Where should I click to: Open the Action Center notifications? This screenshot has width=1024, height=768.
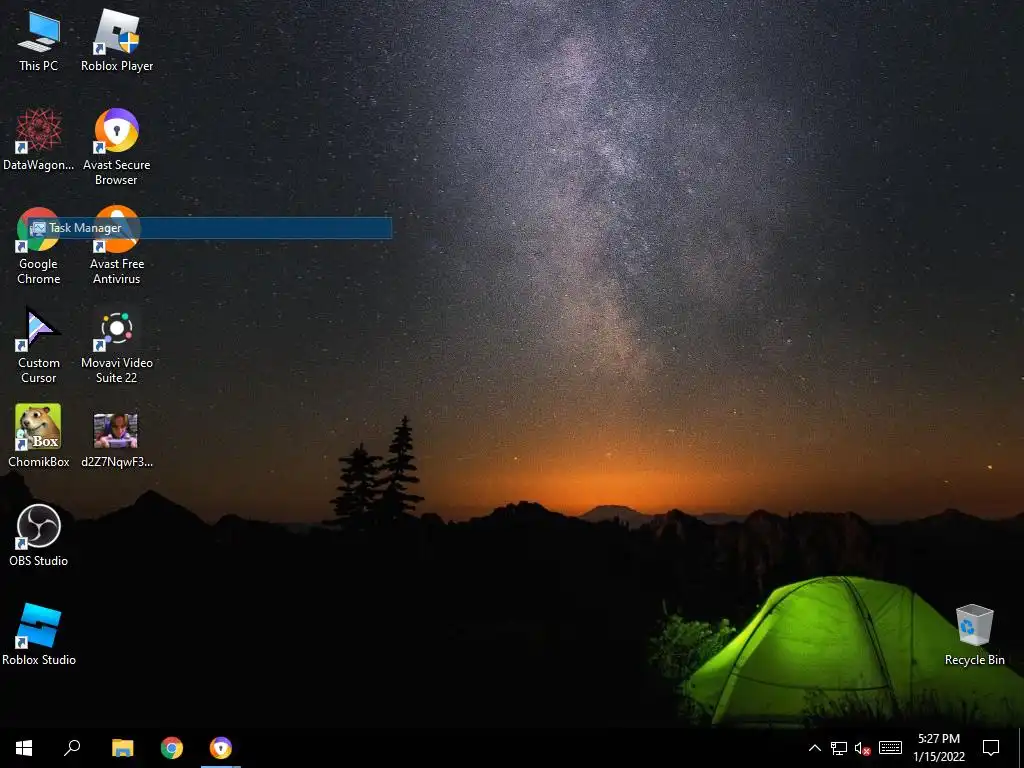click(991, 748)
